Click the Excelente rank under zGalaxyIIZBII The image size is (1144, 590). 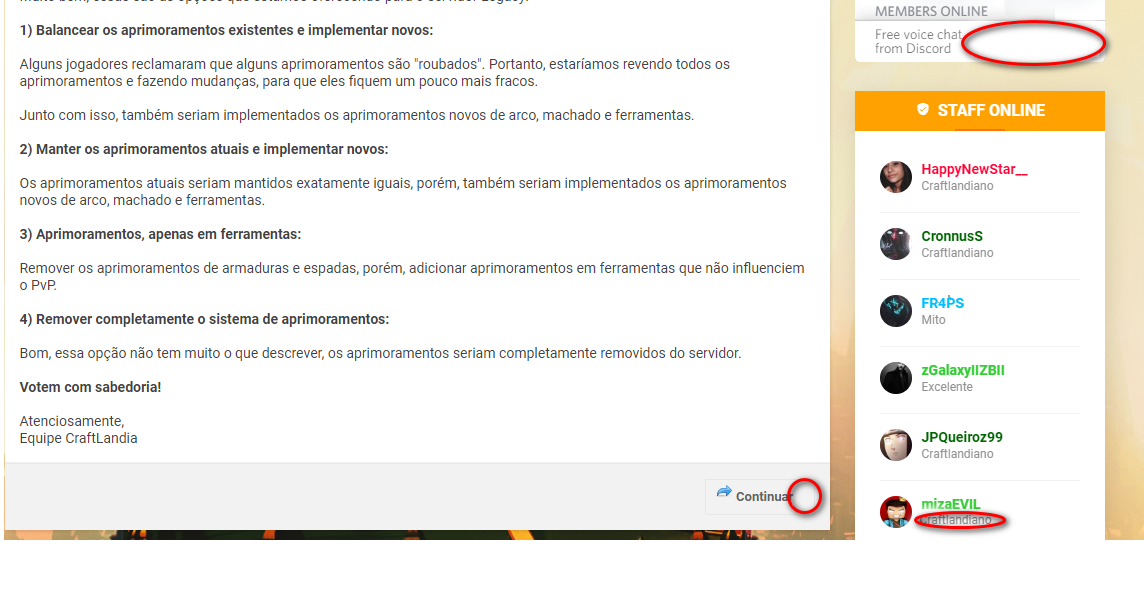[x=946, y=387]
